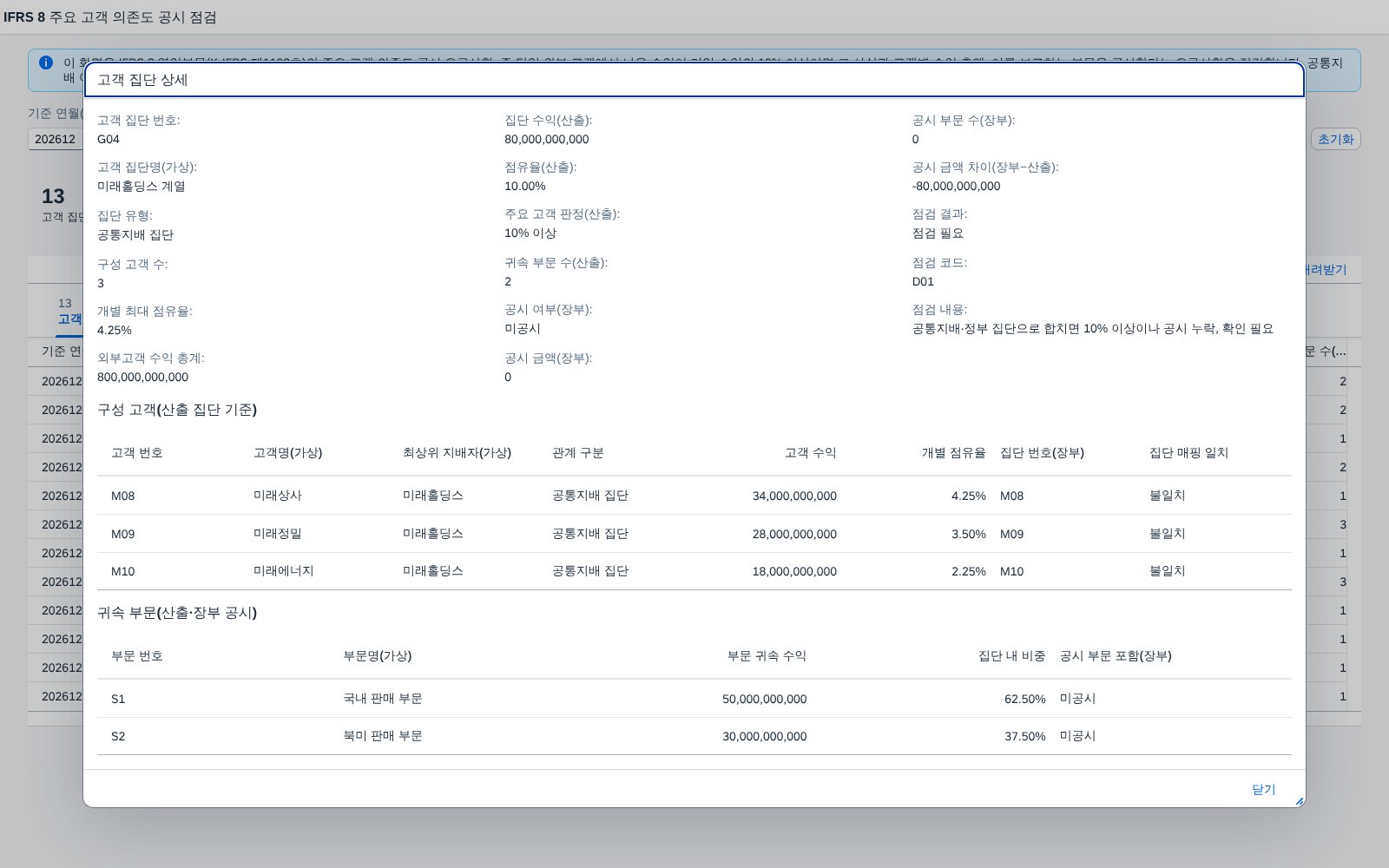Click the 개별 점유율 column header

point(954,453)
